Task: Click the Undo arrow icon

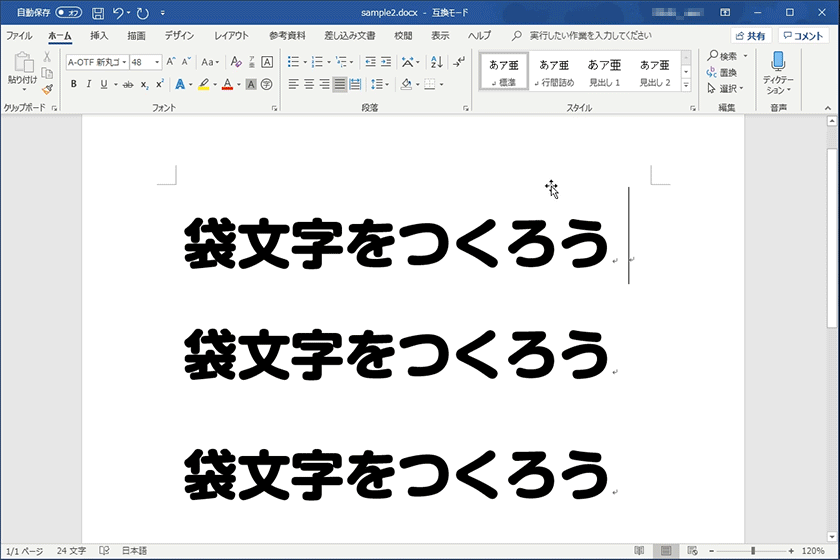Action: pos(118,13)
